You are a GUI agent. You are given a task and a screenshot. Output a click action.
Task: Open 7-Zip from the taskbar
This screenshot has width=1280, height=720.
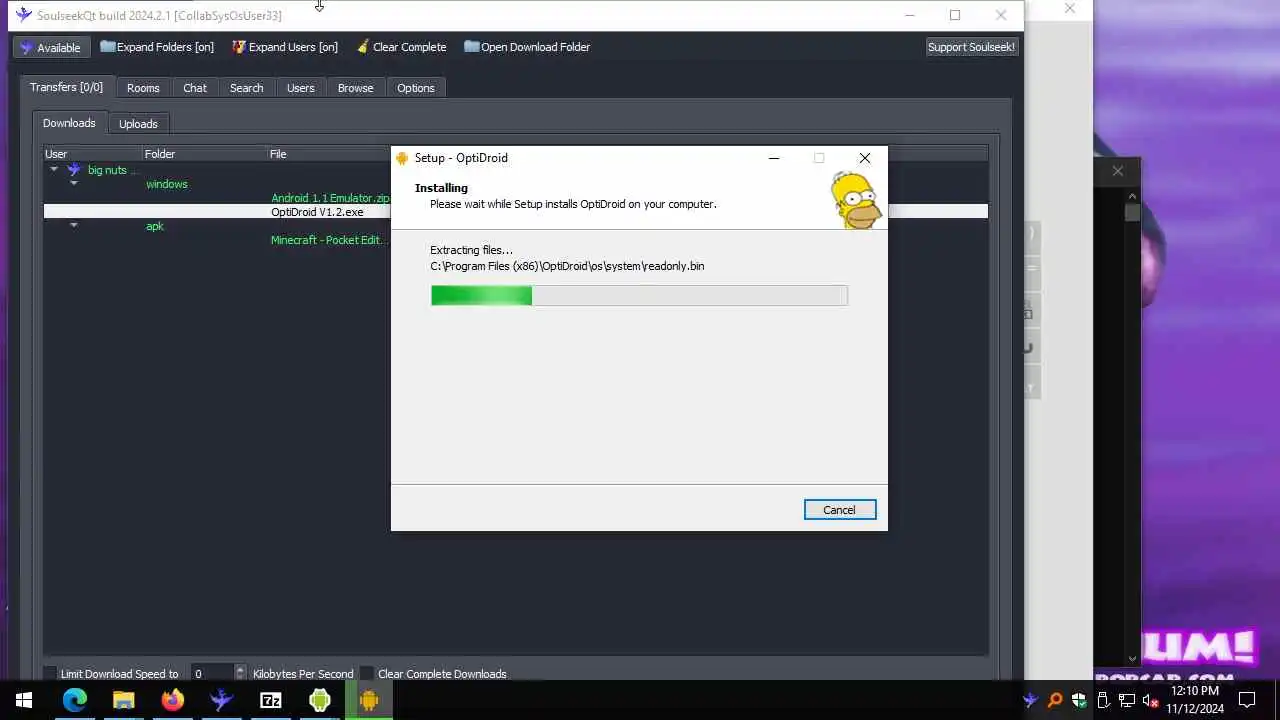click(270, 700)
